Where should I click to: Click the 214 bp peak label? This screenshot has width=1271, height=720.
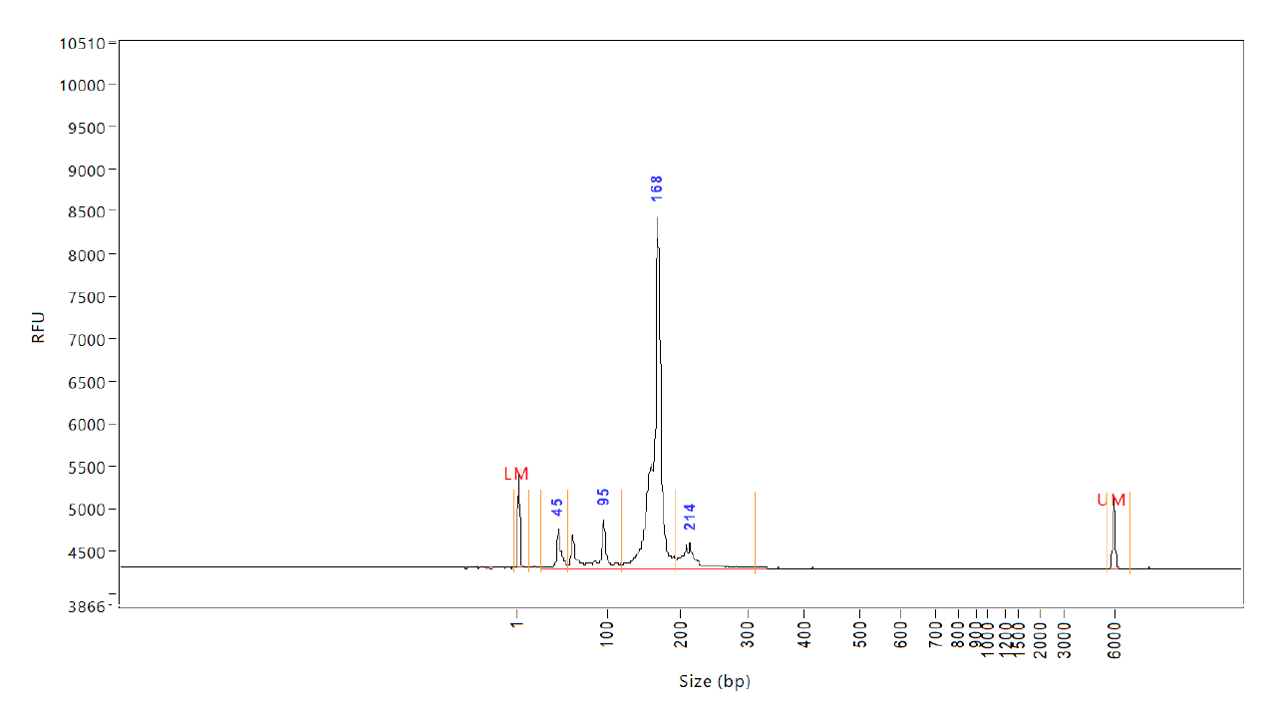click(689, 516)
